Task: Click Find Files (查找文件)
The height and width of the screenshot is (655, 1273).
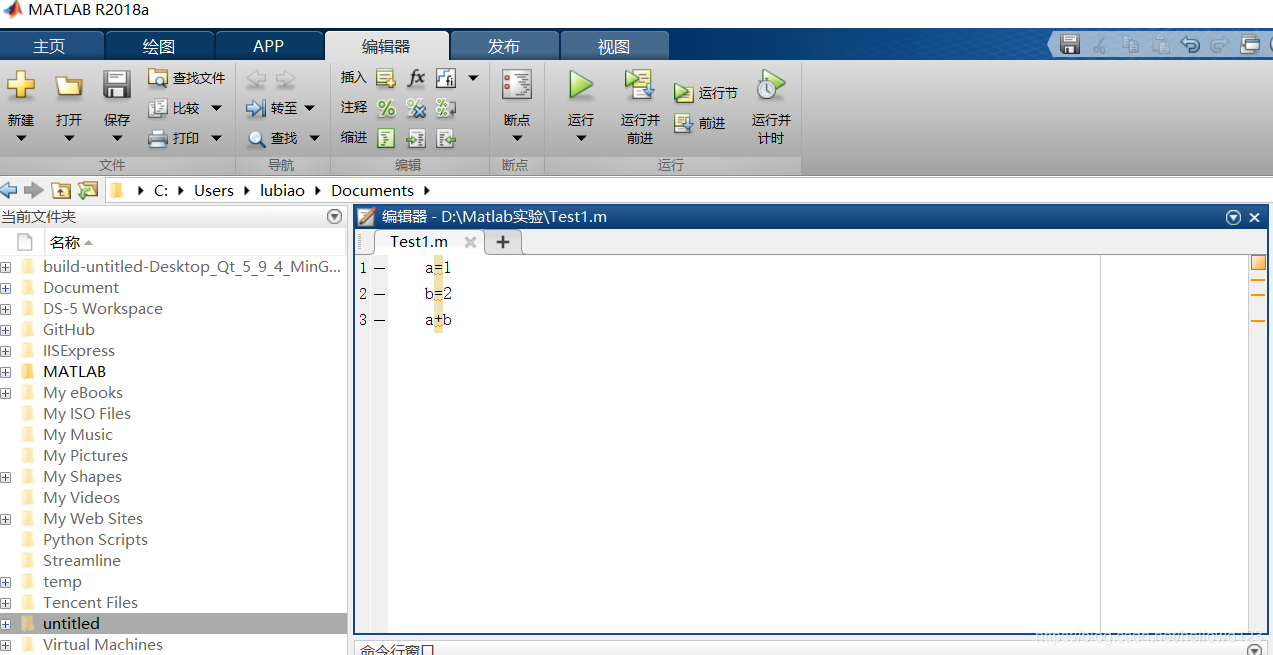Action: coord(187,78)
